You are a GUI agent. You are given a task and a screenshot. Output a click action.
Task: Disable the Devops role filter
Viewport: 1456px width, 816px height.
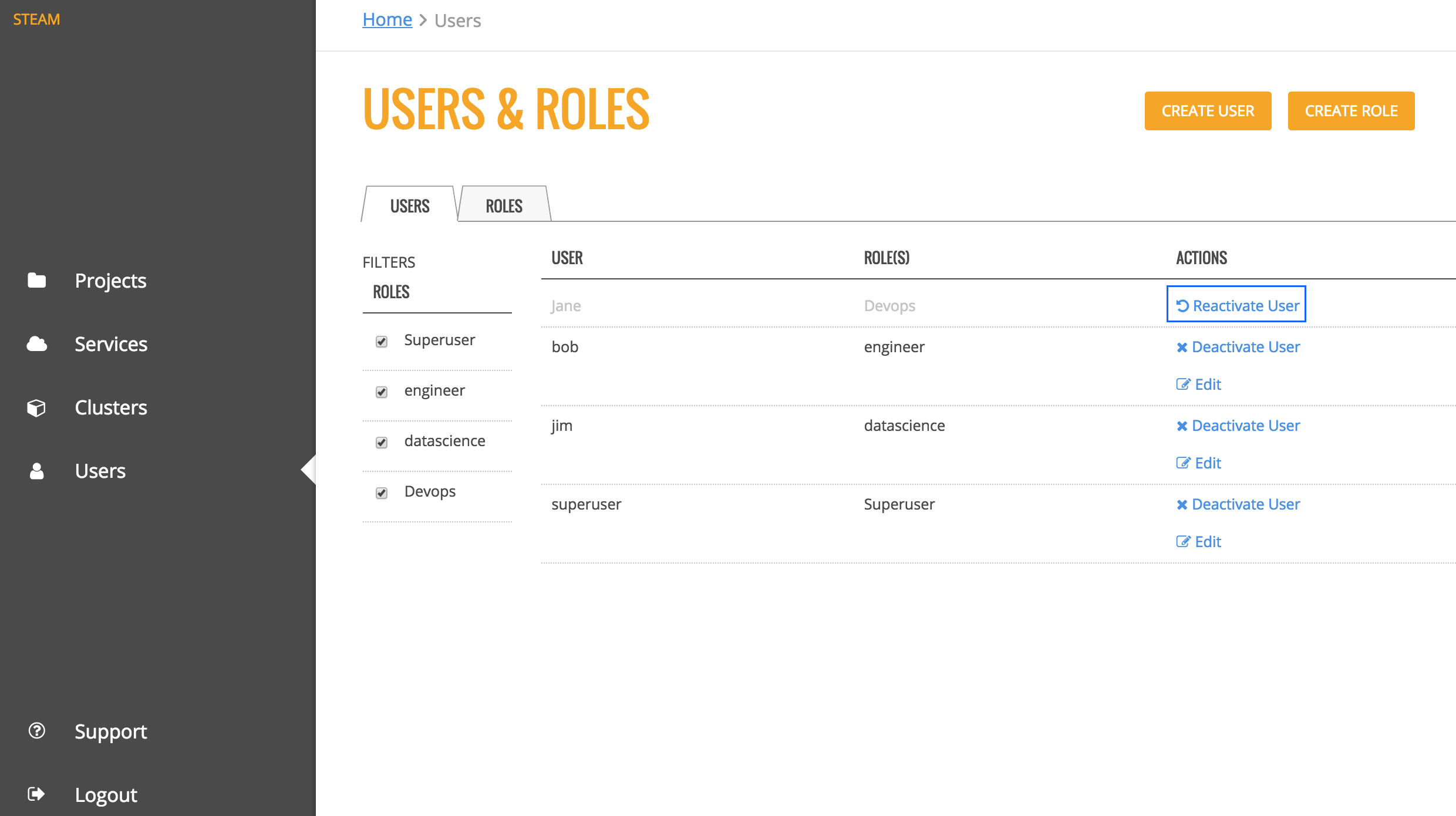pos(382,493)
